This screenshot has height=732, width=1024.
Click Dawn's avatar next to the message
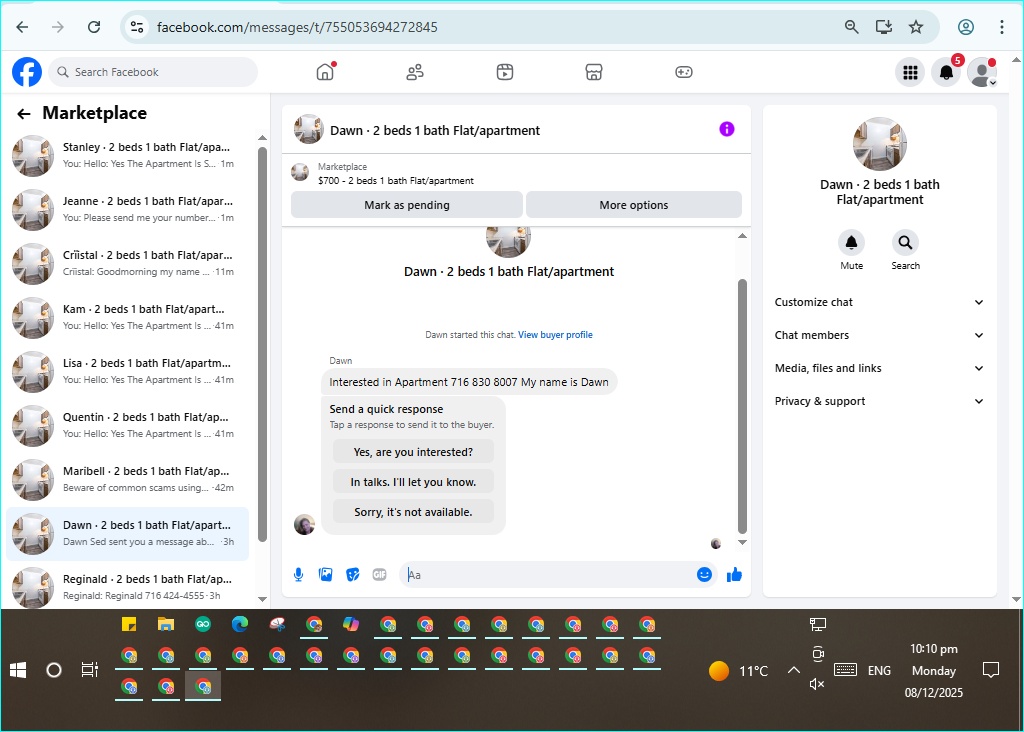point(304,524)
